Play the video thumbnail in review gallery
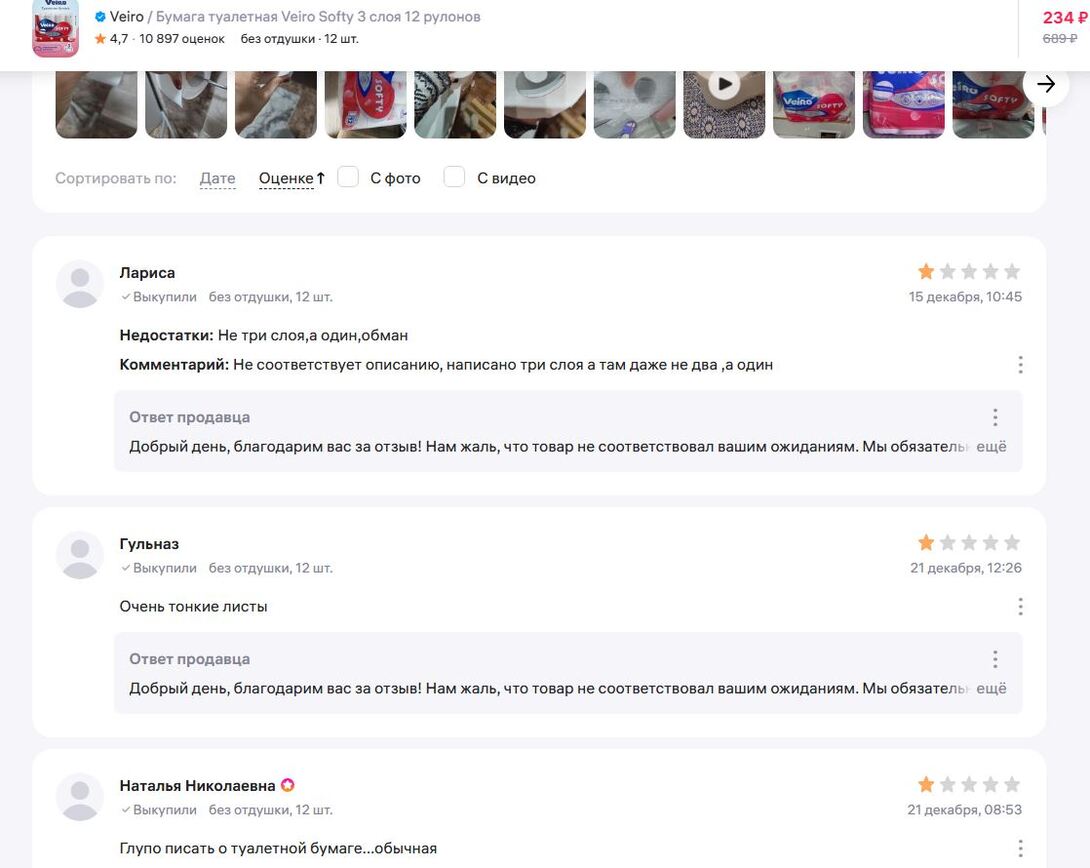 [724, 85]
